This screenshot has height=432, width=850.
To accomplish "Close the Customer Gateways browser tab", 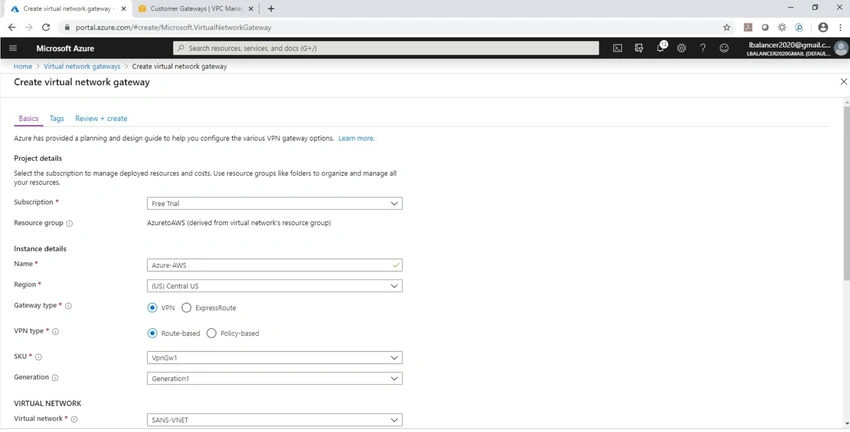I will pos(251,9).
